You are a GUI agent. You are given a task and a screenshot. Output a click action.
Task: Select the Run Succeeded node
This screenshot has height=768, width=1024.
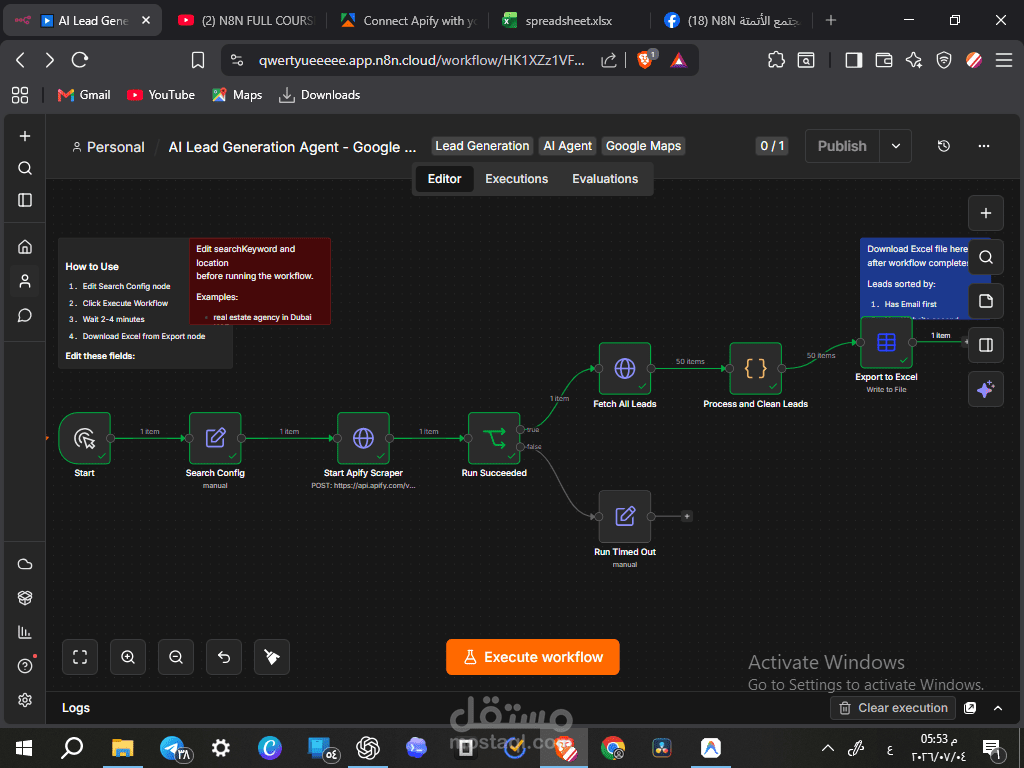pyautogui.click(x=494, y=438)
